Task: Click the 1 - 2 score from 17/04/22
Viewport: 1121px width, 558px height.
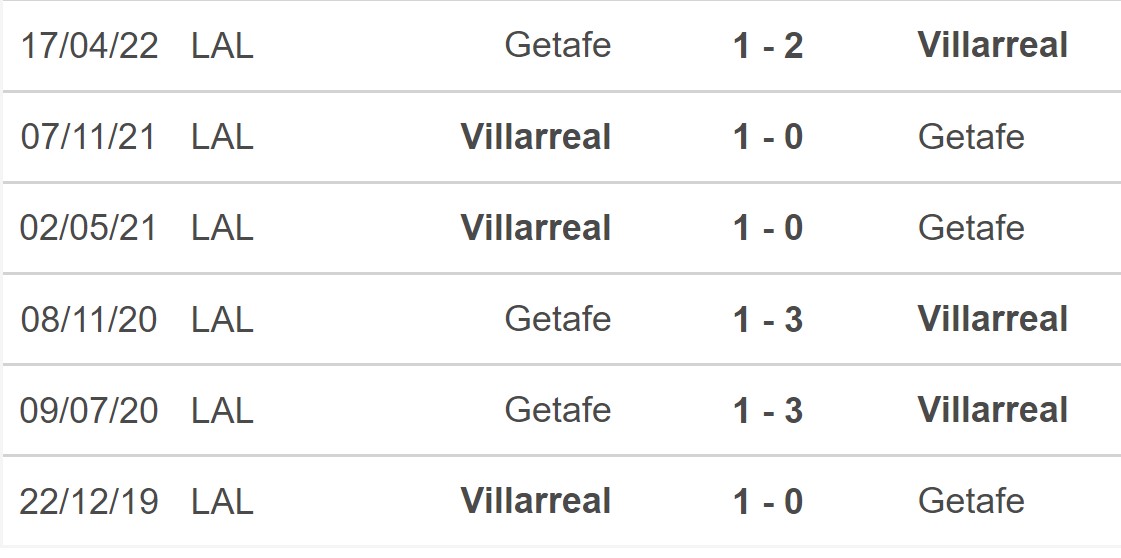Action: pos(767,46)
